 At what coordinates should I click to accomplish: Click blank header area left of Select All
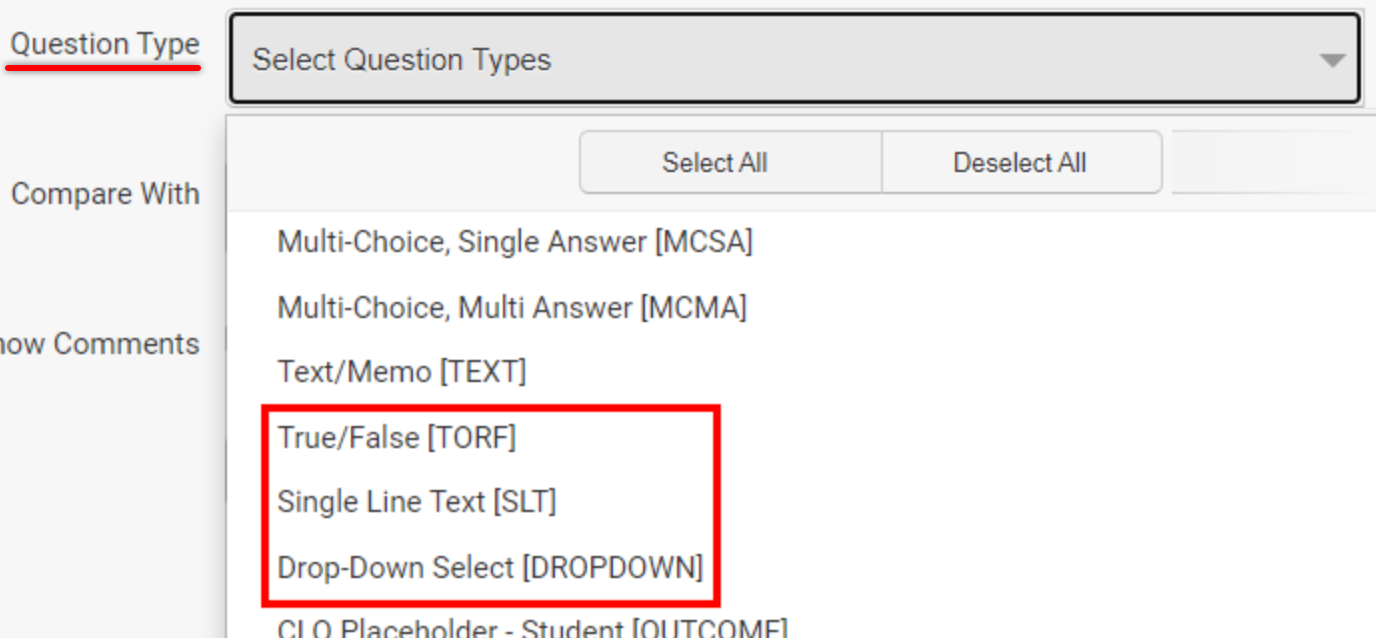[x=400, y=162]
